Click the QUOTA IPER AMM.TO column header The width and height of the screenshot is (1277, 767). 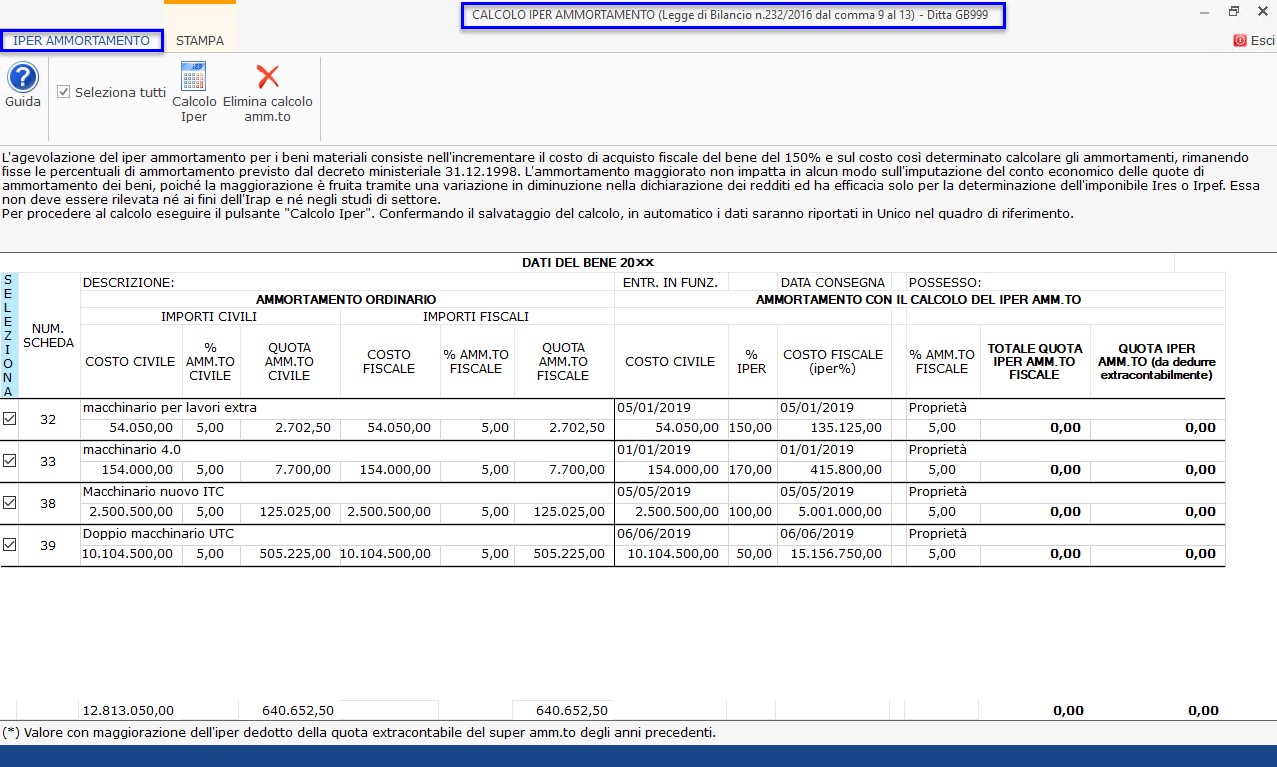tap(1158, 362)
